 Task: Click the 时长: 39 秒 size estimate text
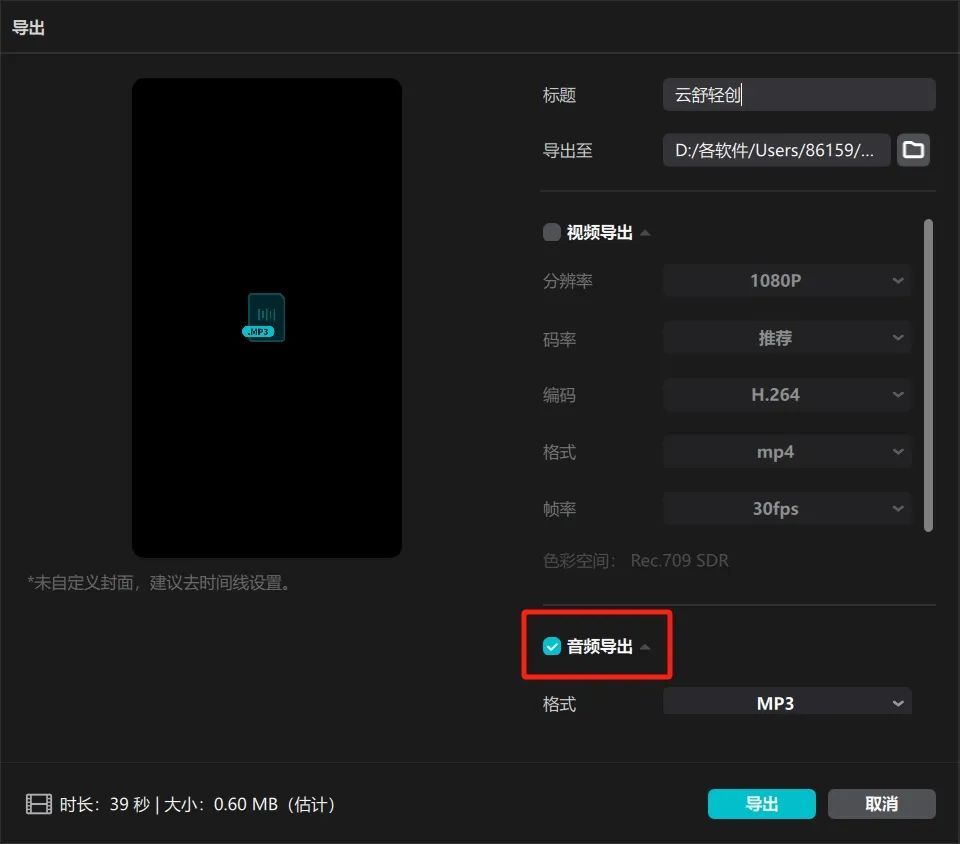pos(197,804)
